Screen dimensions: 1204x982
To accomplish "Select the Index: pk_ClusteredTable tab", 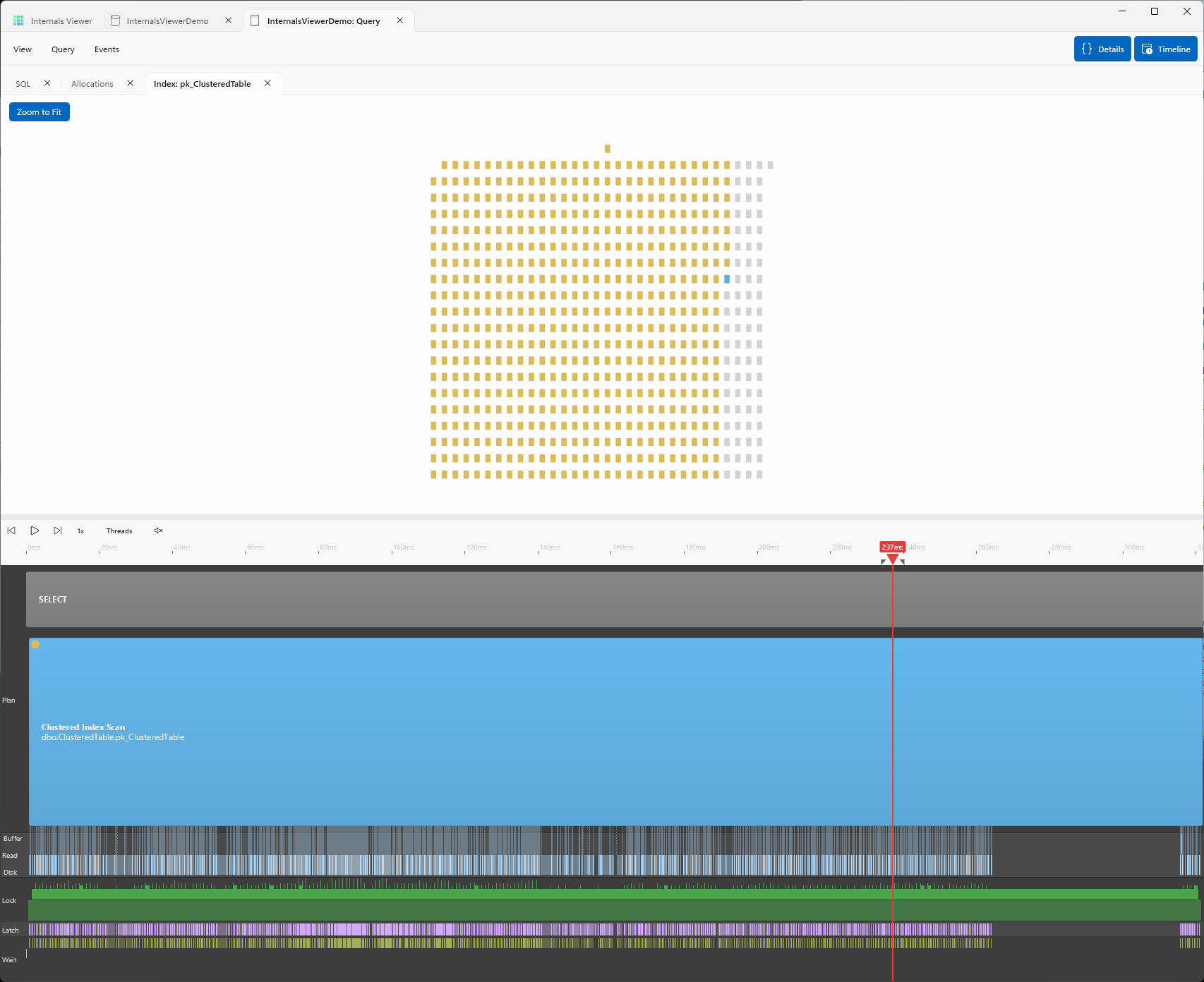I will pos(203,84).
